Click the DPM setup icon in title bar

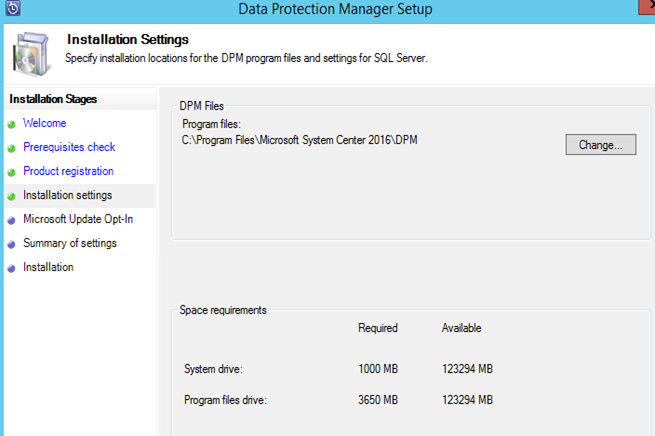pos(12,10)
